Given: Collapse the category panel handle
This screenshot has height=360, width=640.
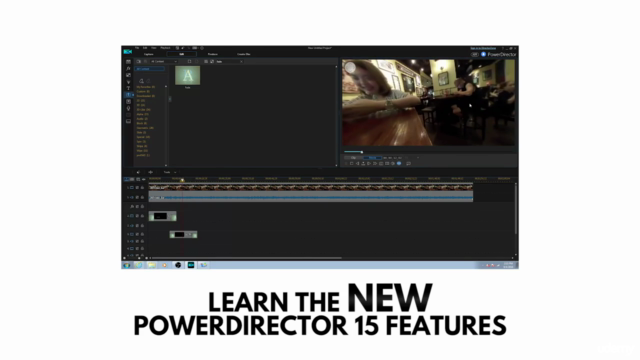Looking at the screenshot, I should coord(170,99).
